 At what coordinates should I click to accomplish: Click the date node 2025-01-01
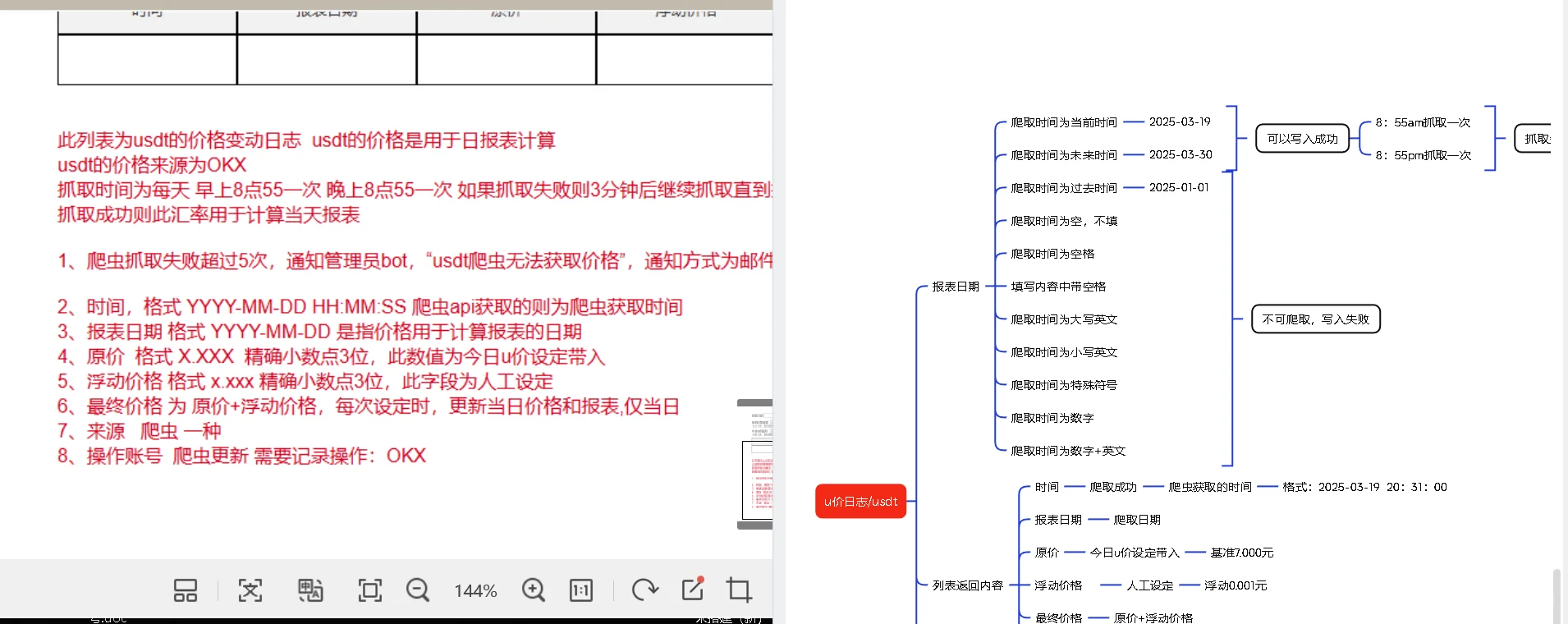(1179, 187)
